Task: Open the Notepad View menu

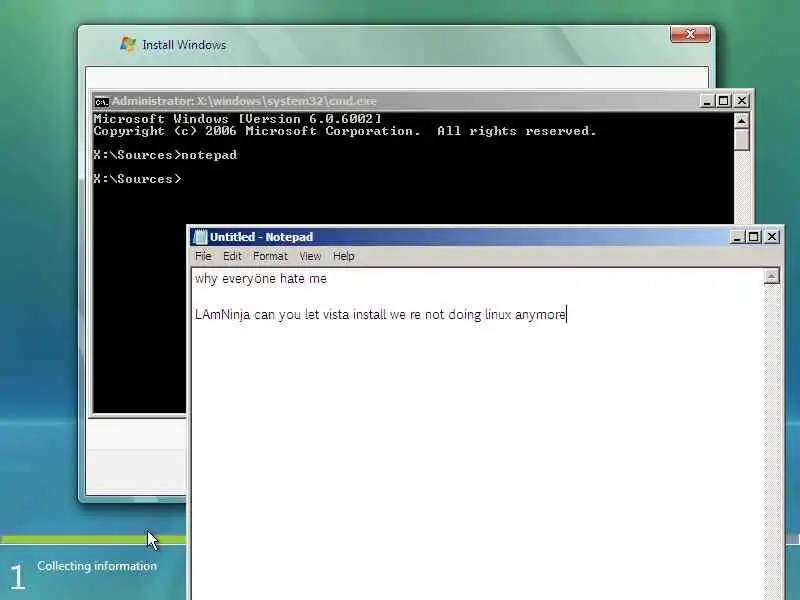Action: tap(310, 256)
